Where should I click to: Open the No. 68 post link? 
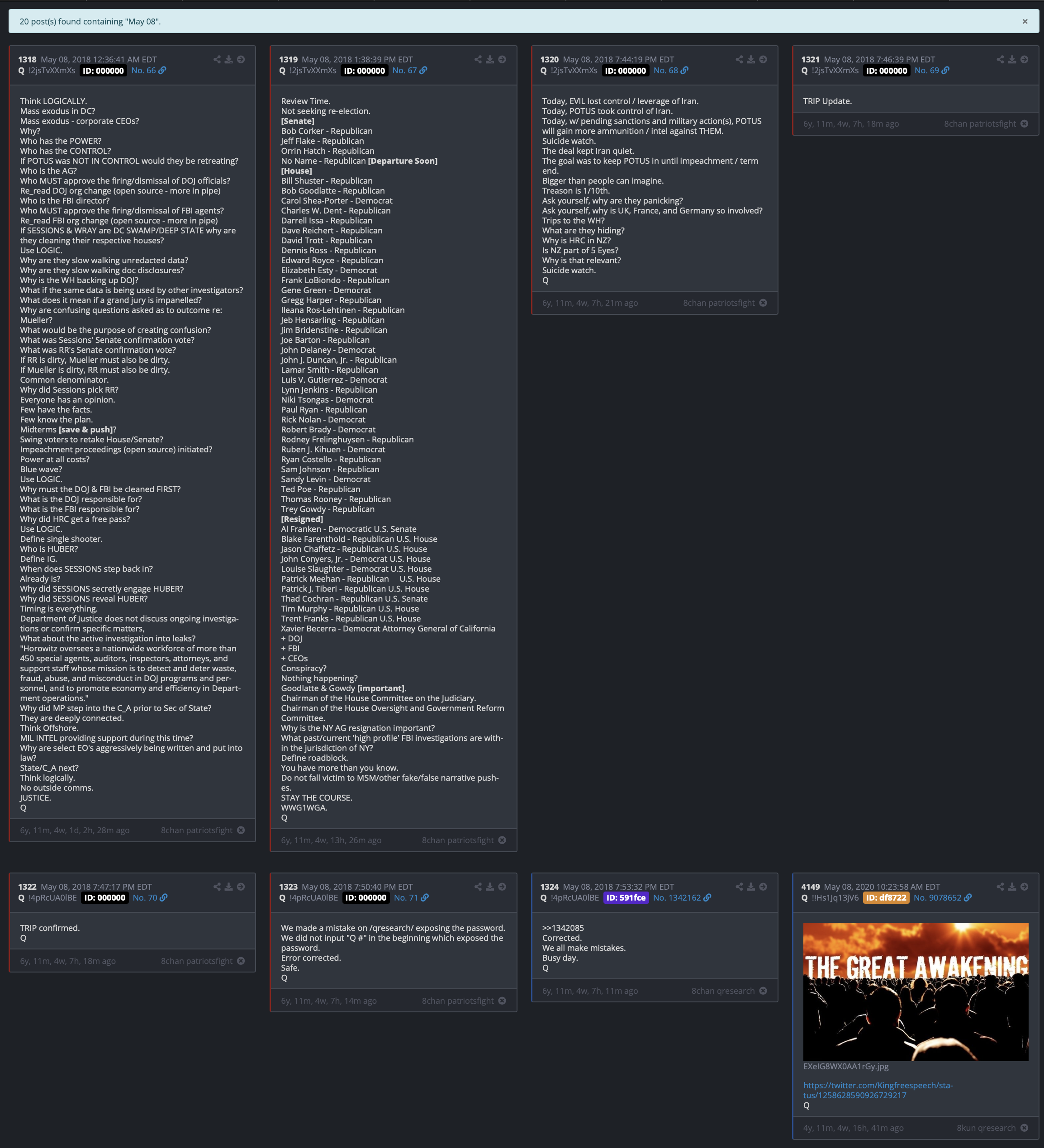coord(671,71)
